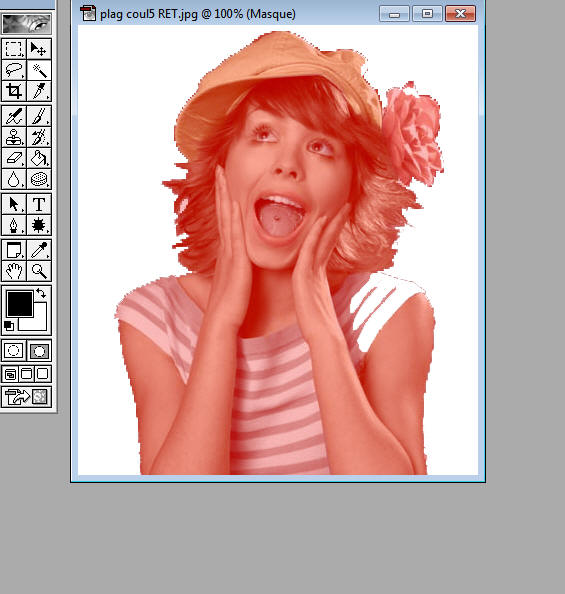Jump to ImageReady button
Screen dimensions: 565x594
tap(26, 397)
